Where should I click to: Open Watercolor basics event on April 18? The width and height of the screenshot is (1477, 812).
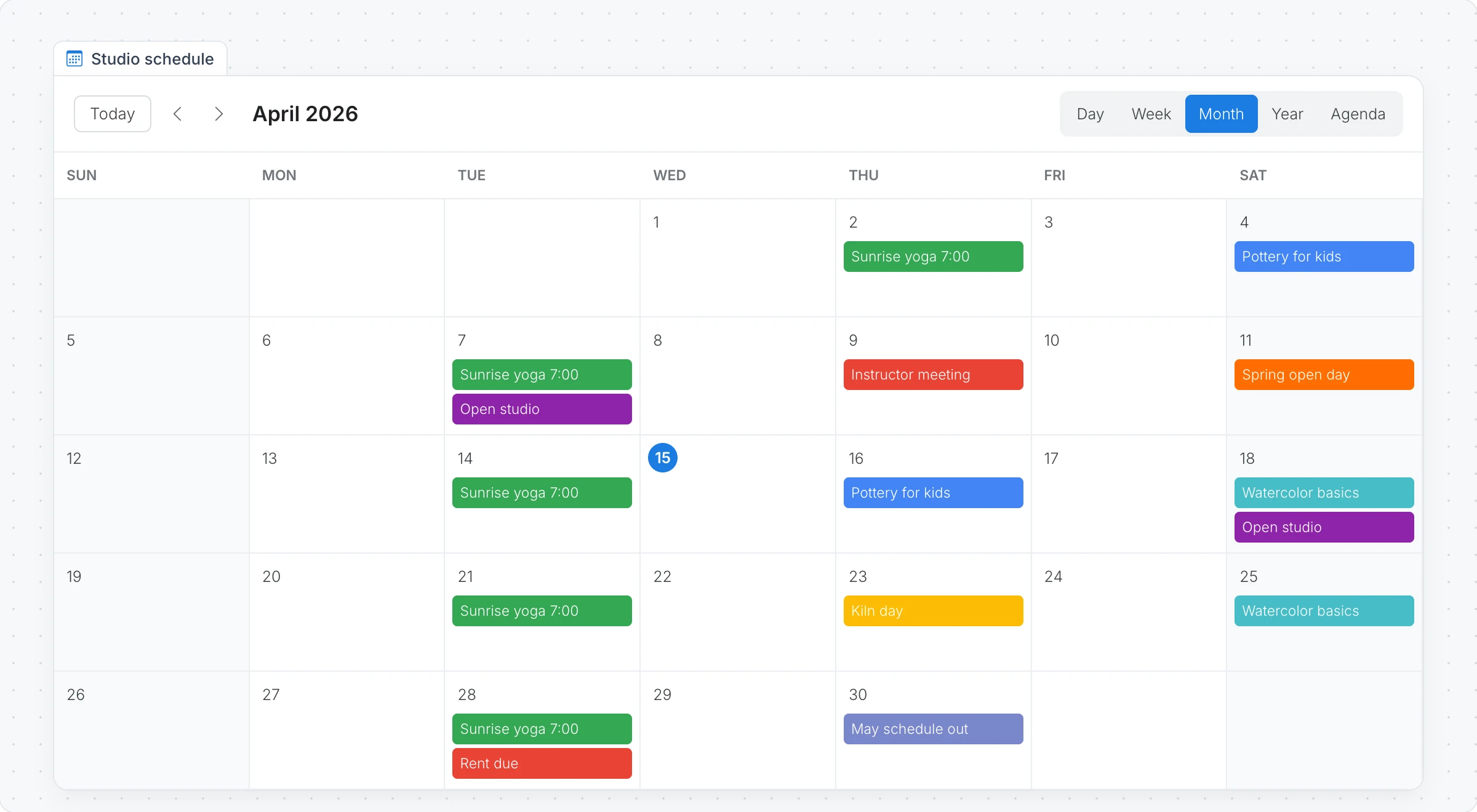tap(1324, 493)
